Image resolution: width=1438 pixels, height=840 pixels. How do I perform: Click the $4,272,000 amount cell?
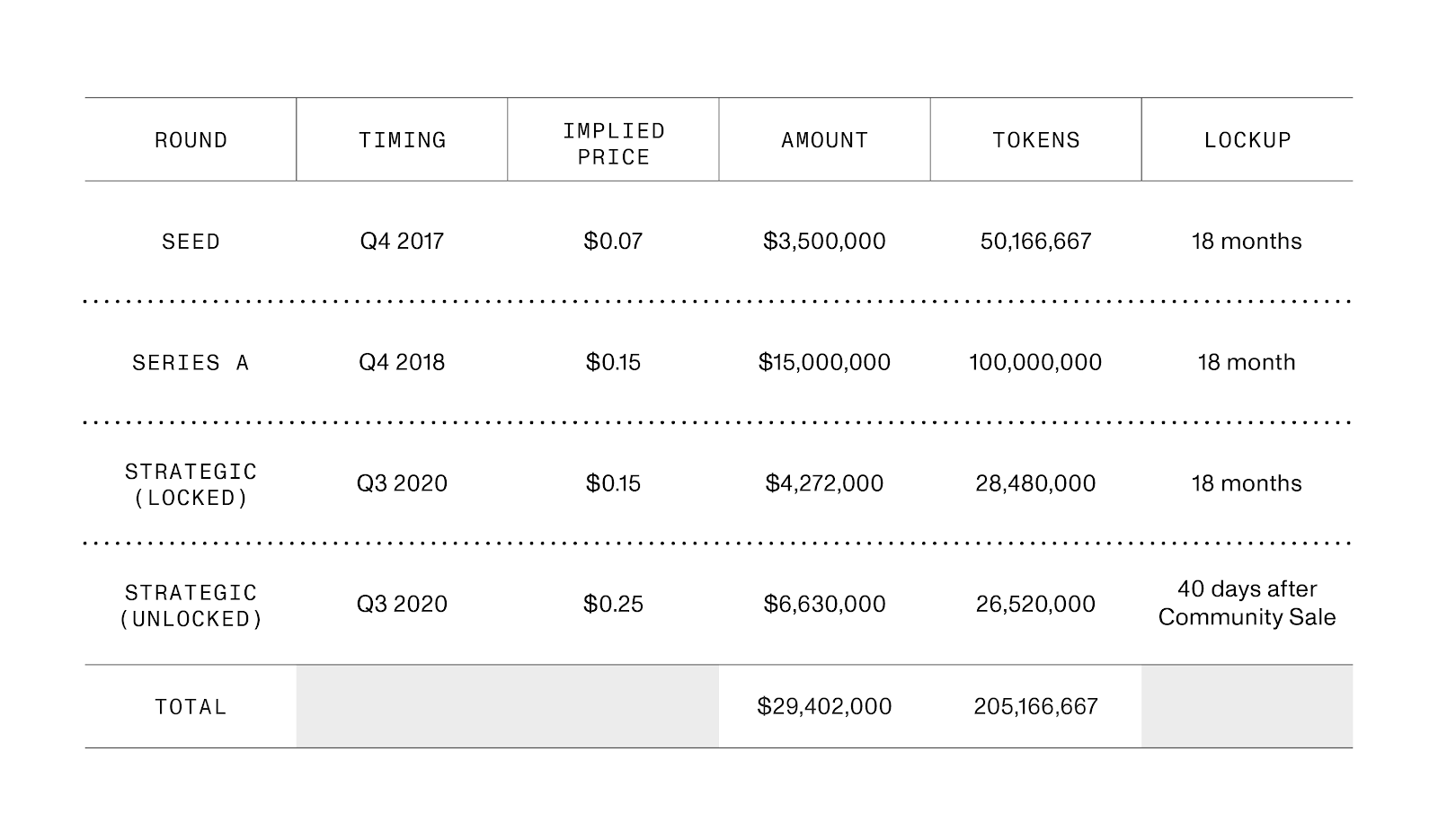pos(824,483)
